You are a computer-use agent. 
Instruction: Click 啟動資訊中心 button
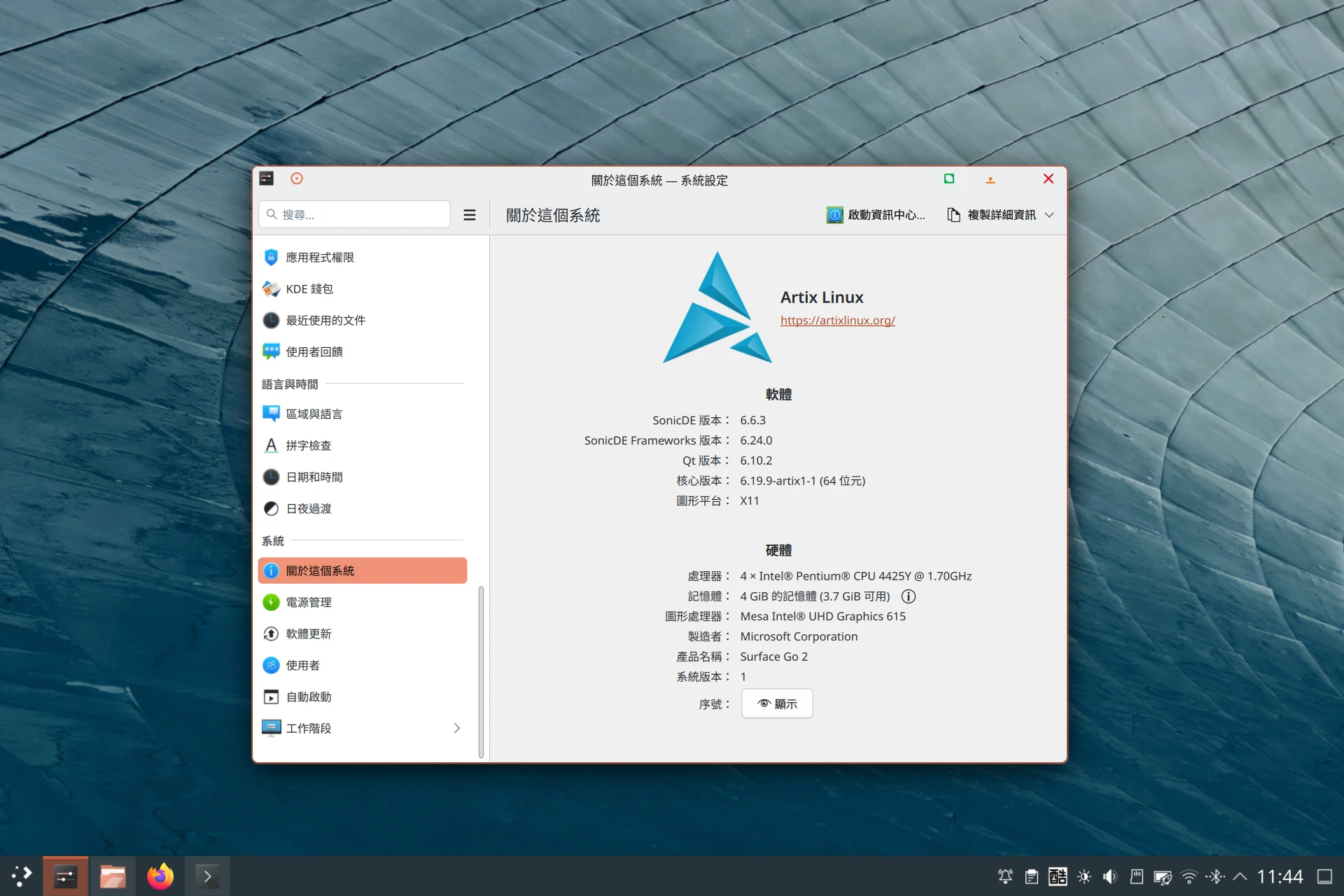coord(876,215)
